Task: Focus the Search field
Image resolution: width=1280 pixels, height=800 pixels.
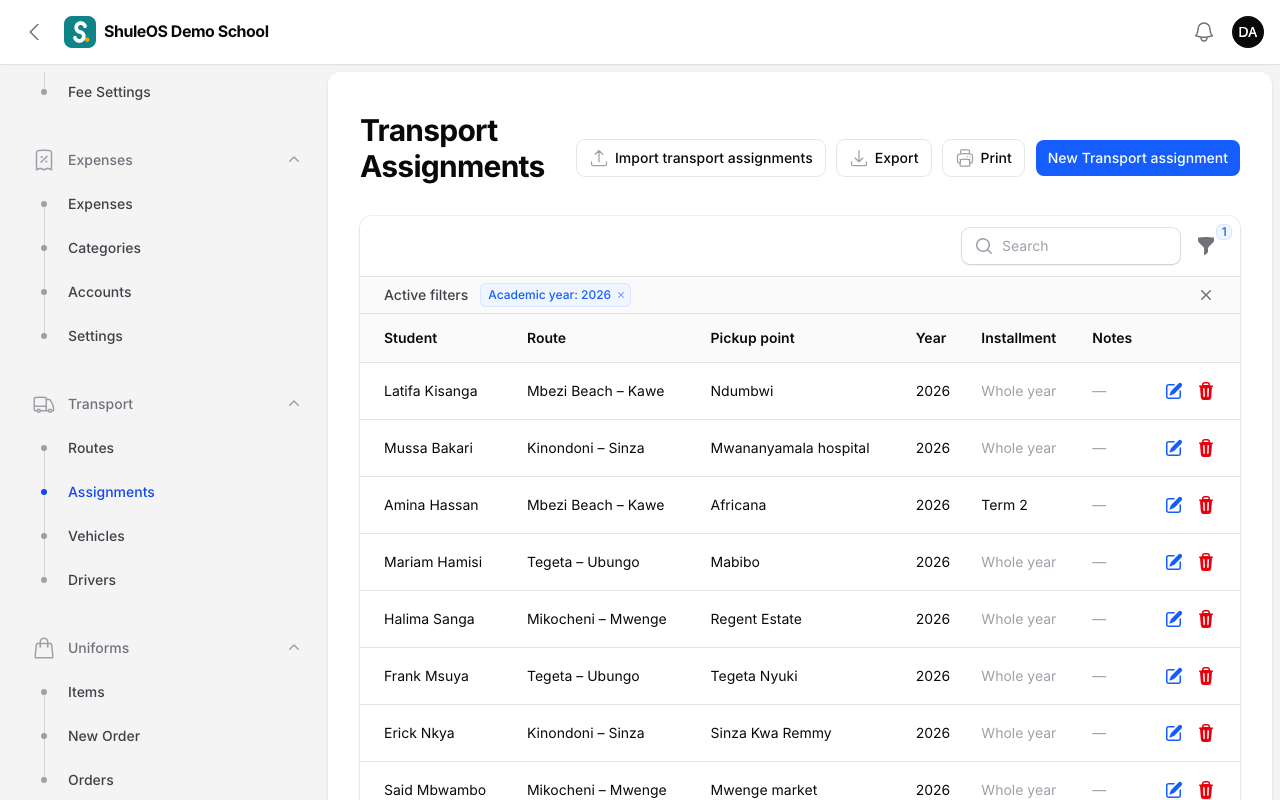Action: click(x=1071, y=246)
